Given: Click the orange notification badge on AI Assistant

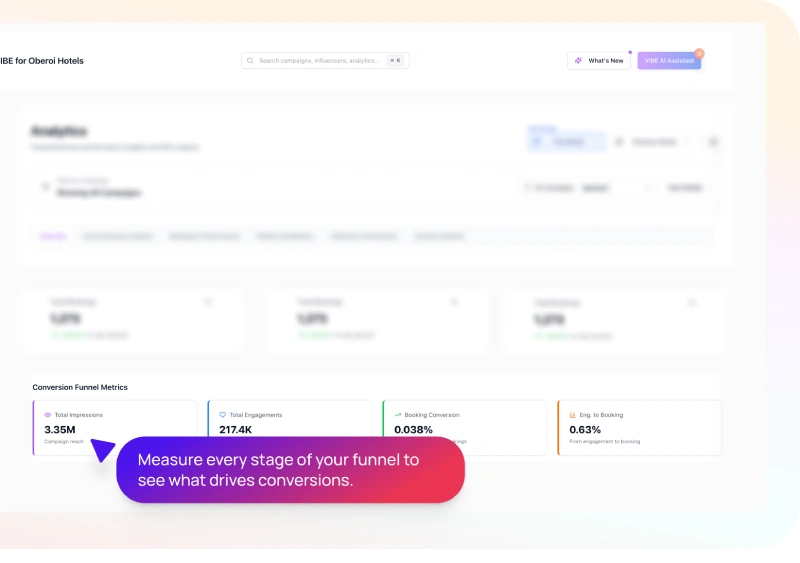Looking at the screenshot, I should [699, 53].
